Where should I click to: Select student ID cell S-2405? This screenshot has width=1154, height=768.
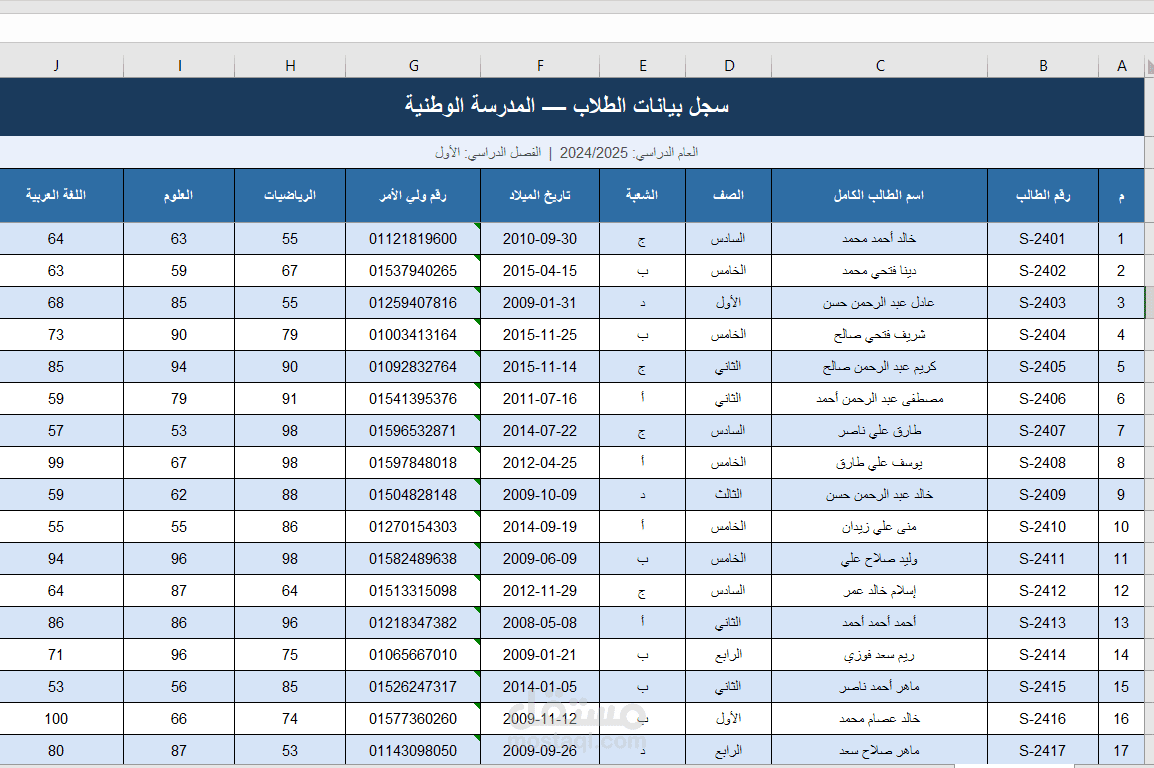point(1043,367)
